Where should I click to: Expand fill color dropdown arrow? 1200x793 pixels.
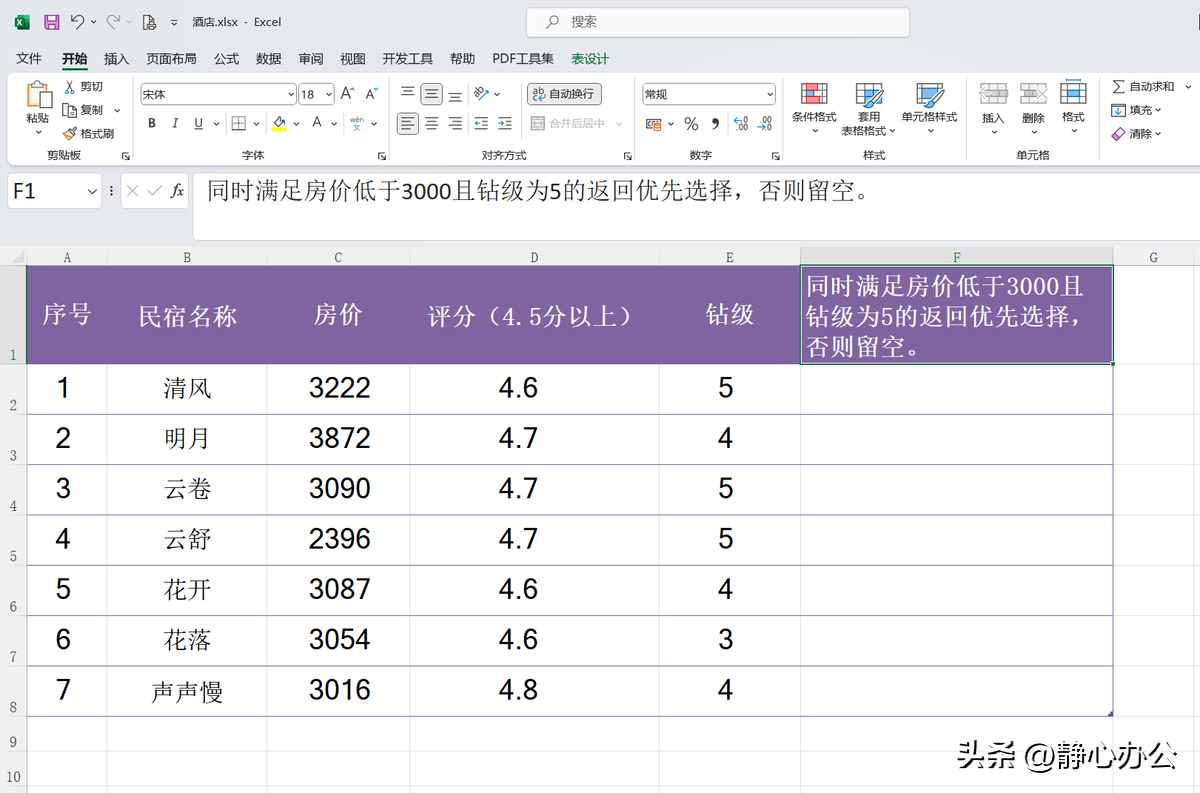pyautogui.click(x=296, y=124)
